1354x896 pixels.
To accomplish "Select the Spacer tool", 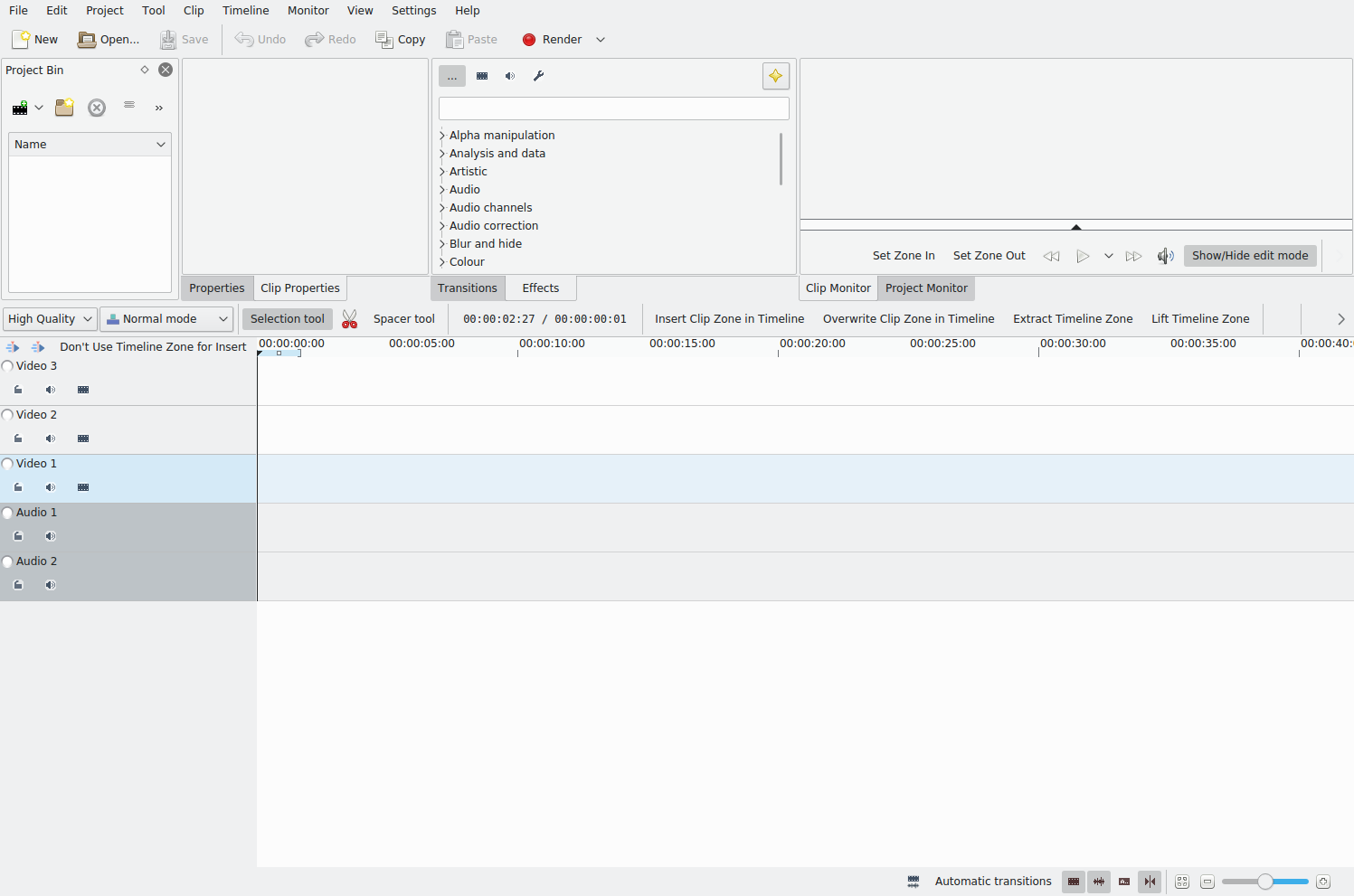I will (404, 319).
